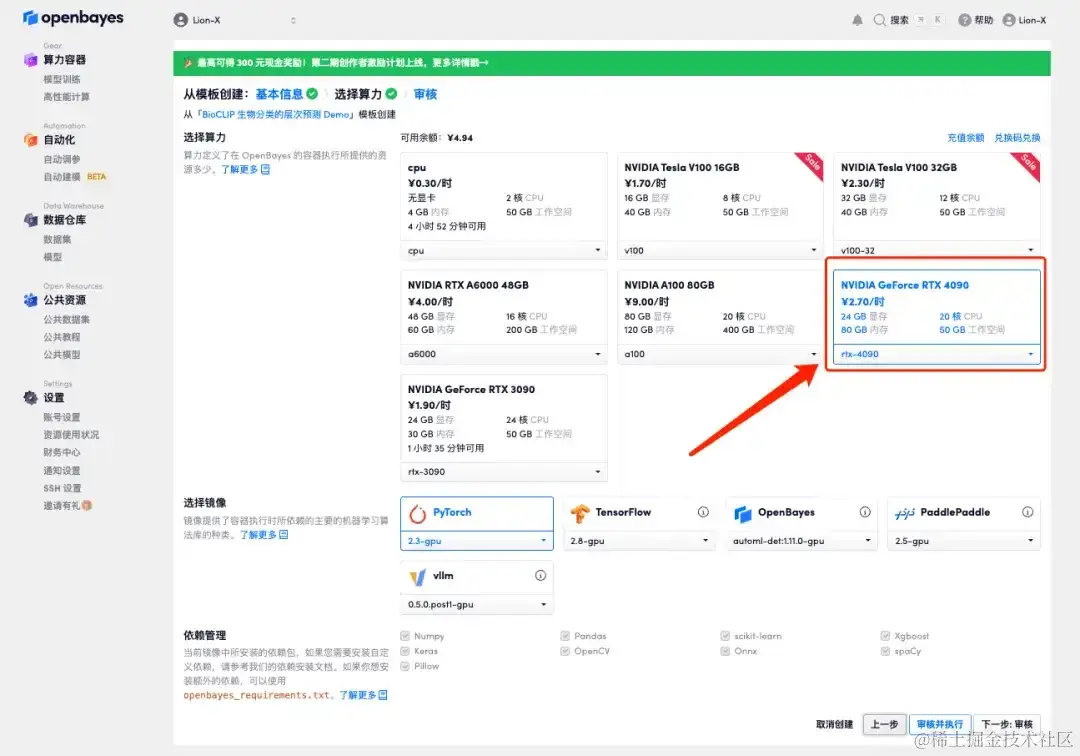Open the a100 resource dropdown

(x=720, y=354)
